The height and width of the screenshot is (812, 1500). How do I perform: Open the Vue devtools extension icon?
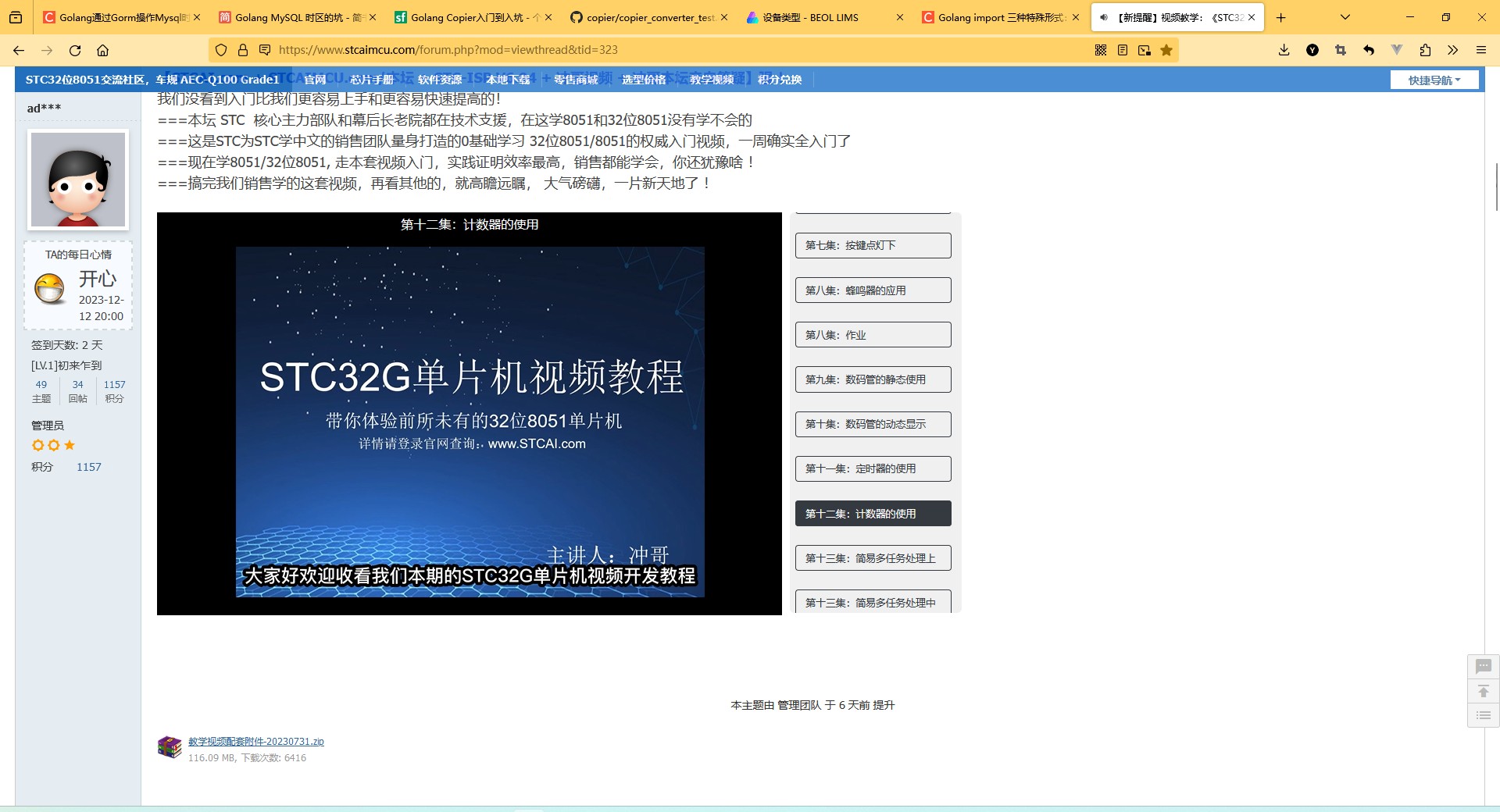pyautogui.click(x=1397, y=50)
